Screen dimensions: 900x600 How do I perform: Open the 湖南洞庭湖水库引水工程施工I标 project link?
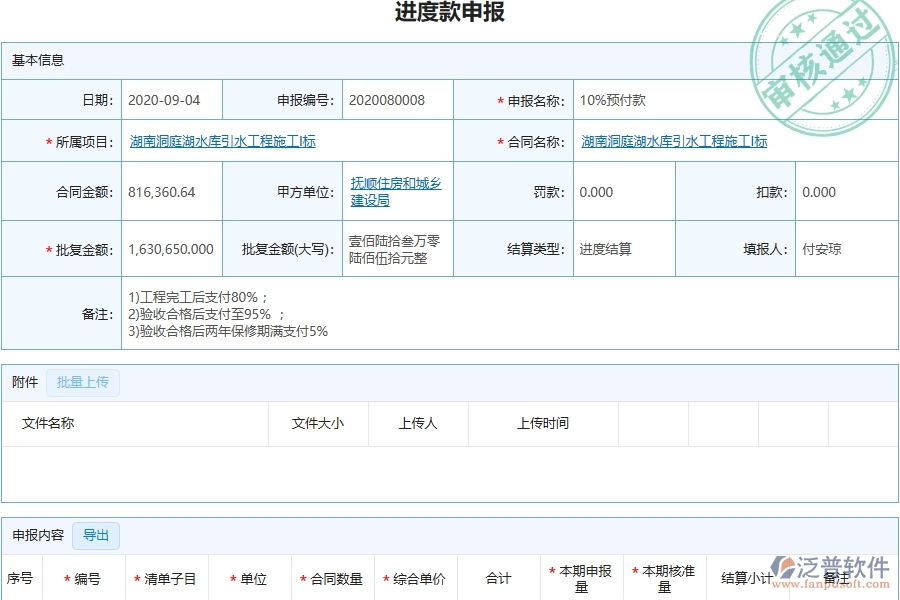pos(222,142)
